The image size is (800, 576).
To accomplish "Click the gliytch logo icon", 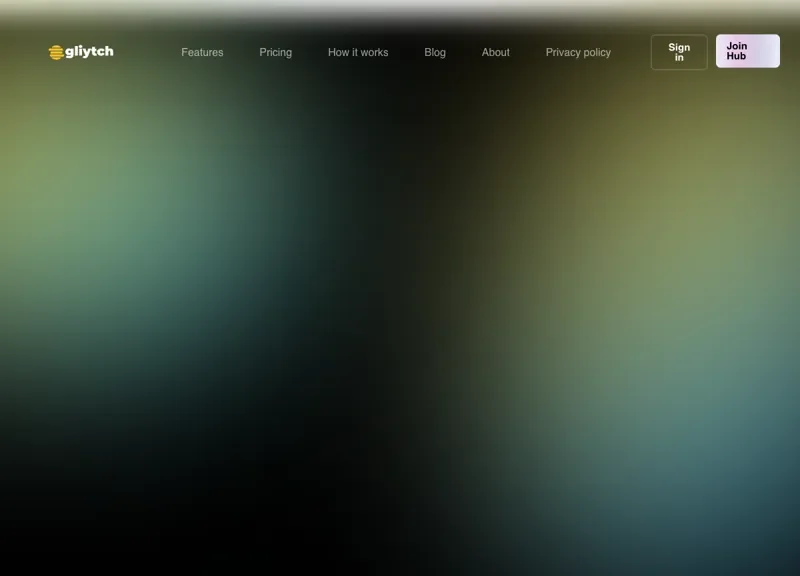I will (56, 52).
